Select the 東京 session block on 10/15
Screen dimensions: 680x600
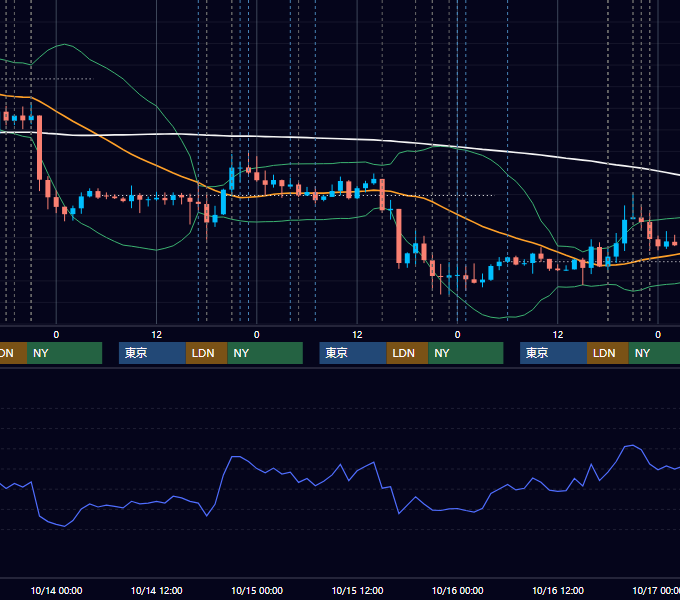353,353
